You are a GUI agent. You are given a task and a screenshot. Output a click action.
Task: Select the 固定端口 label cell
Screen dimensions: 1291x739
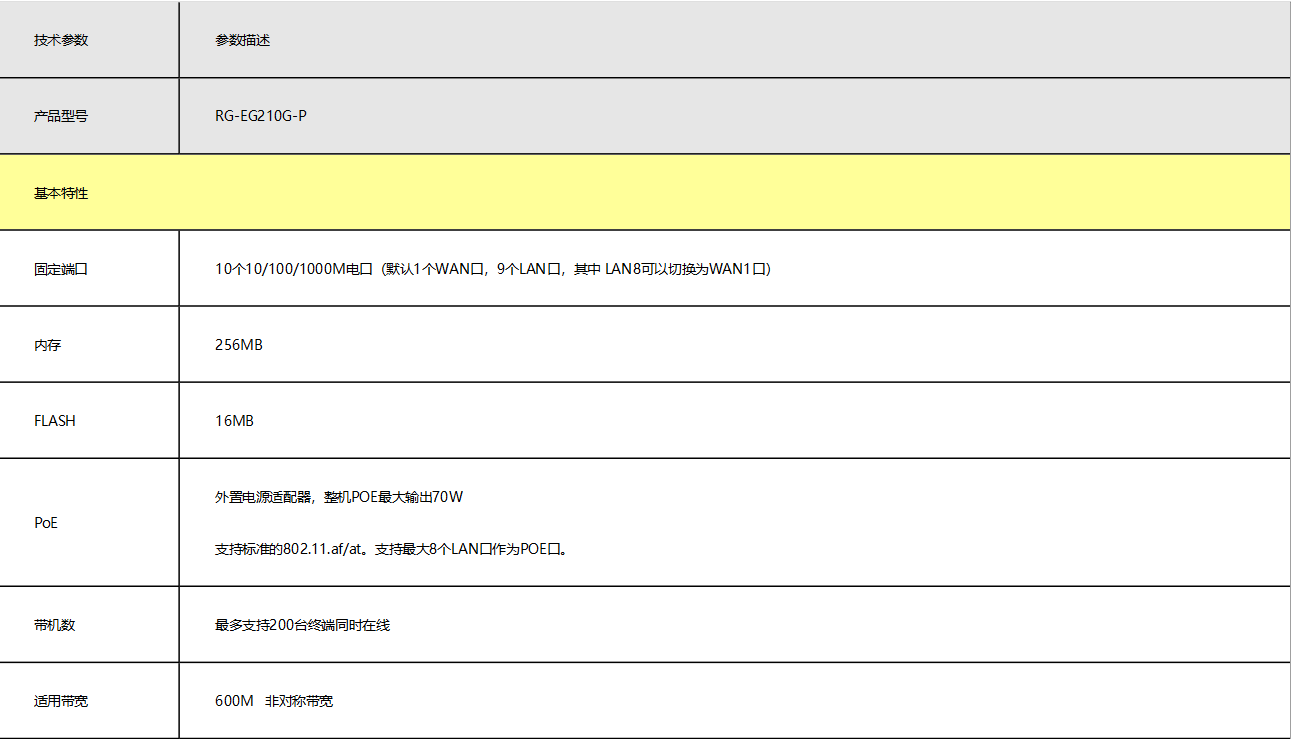[61, 269]
